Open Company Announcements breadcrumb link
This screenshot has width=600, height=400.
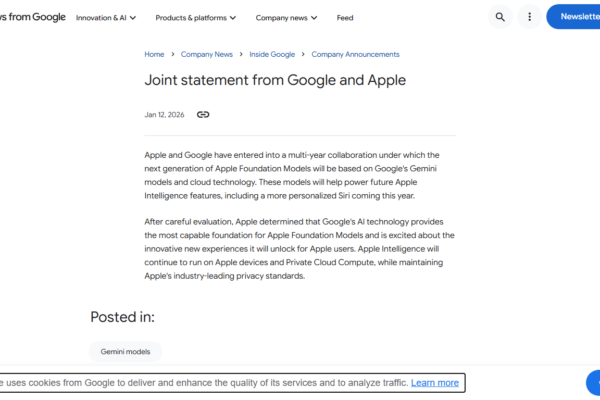point(355,54)
